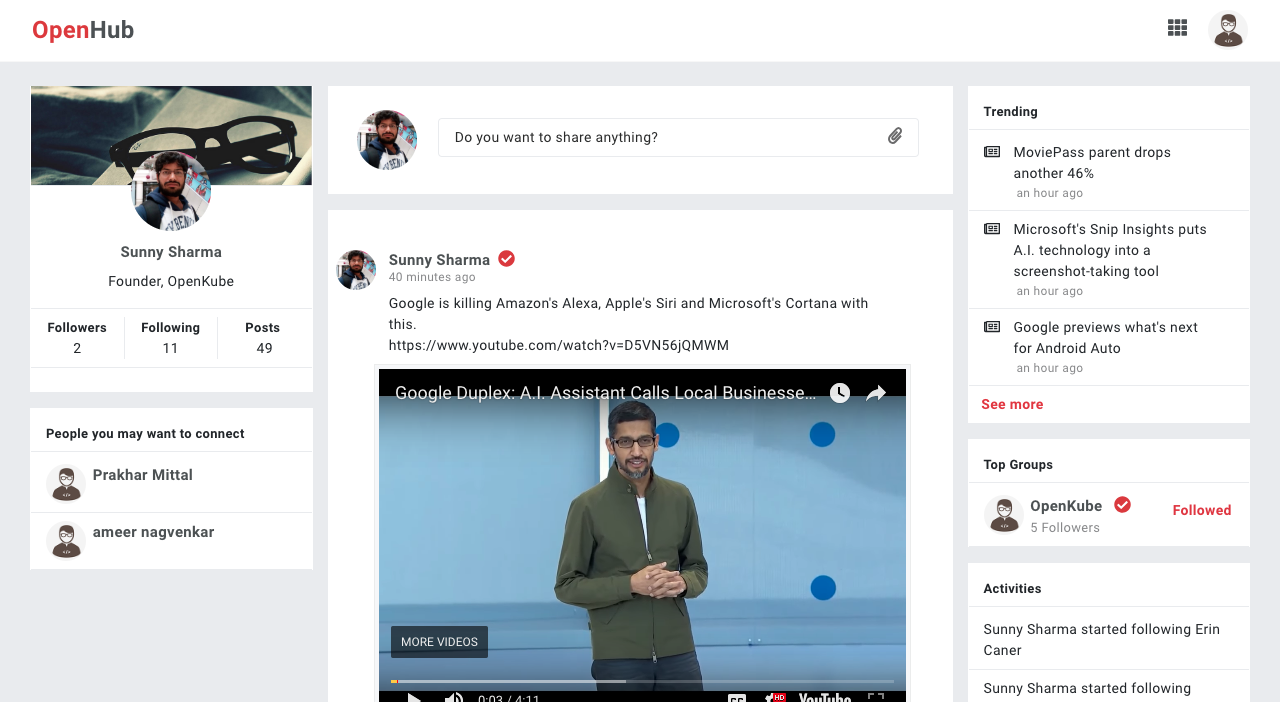This screenshot has width=1280, height=702.
Task: Focus the 'Do you want to share anything?' field
Action: tap(678, 137)
